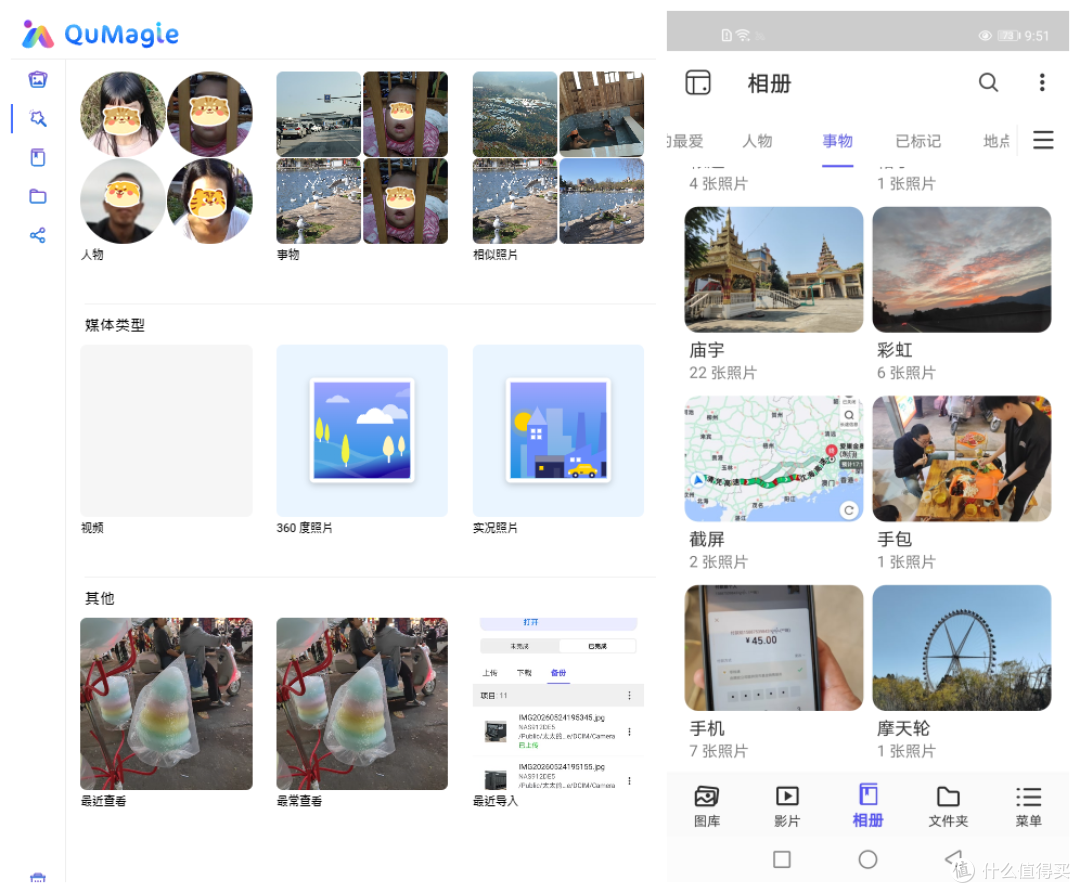
Task: Open the three-dot overflow menu in 相册
Action: point(1042,83)
